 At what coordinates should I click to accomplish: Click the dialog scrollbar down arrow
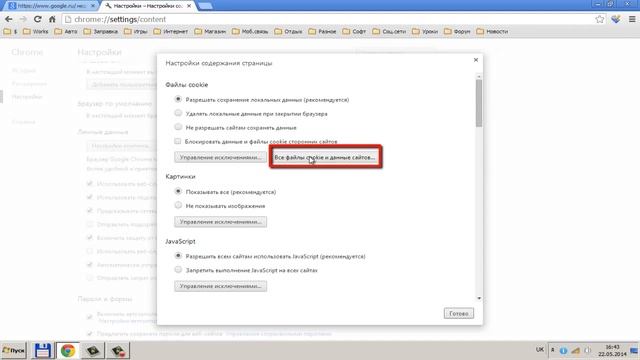coord(479,298)
